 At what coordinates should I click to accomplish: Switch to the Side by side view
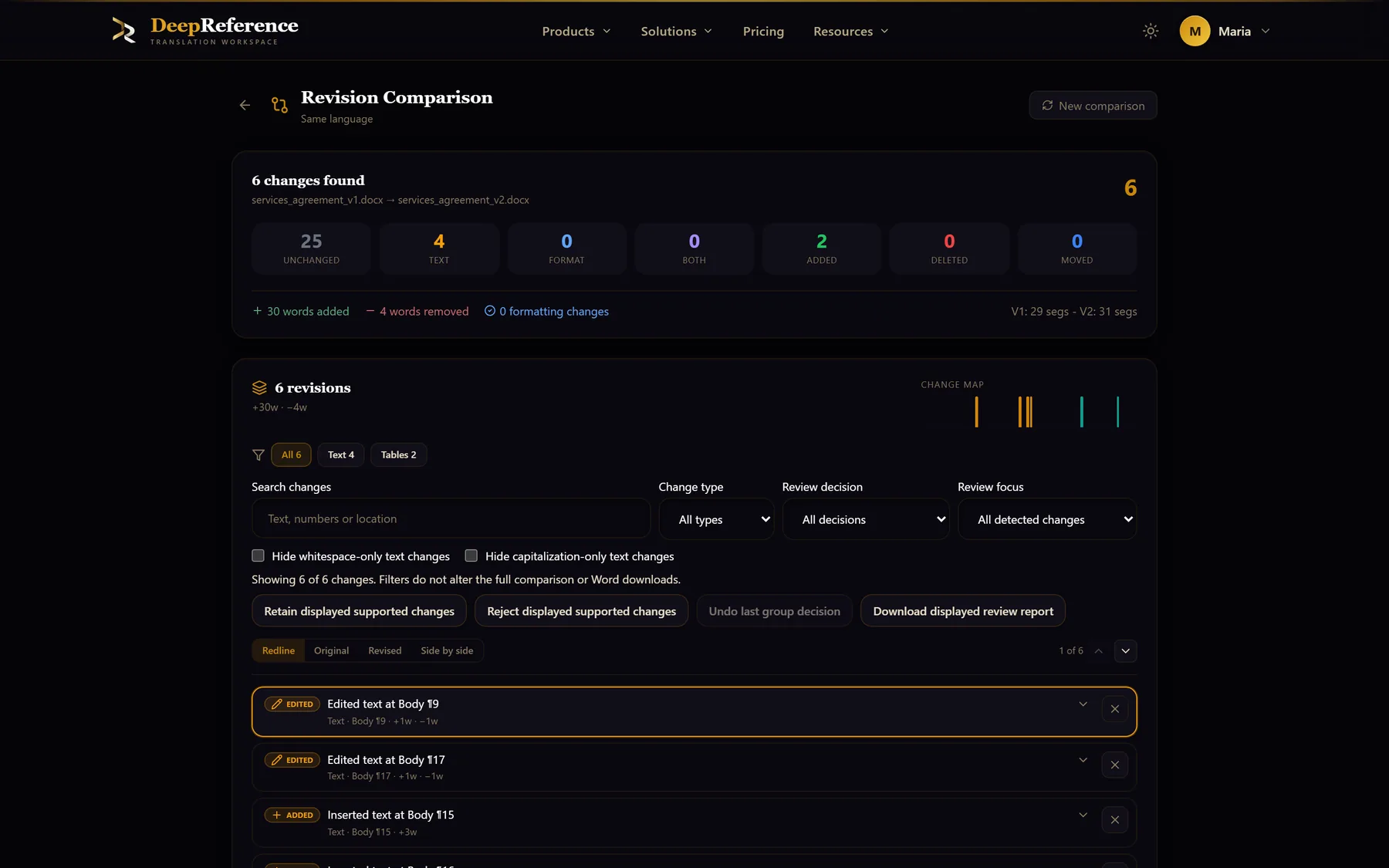447,650
